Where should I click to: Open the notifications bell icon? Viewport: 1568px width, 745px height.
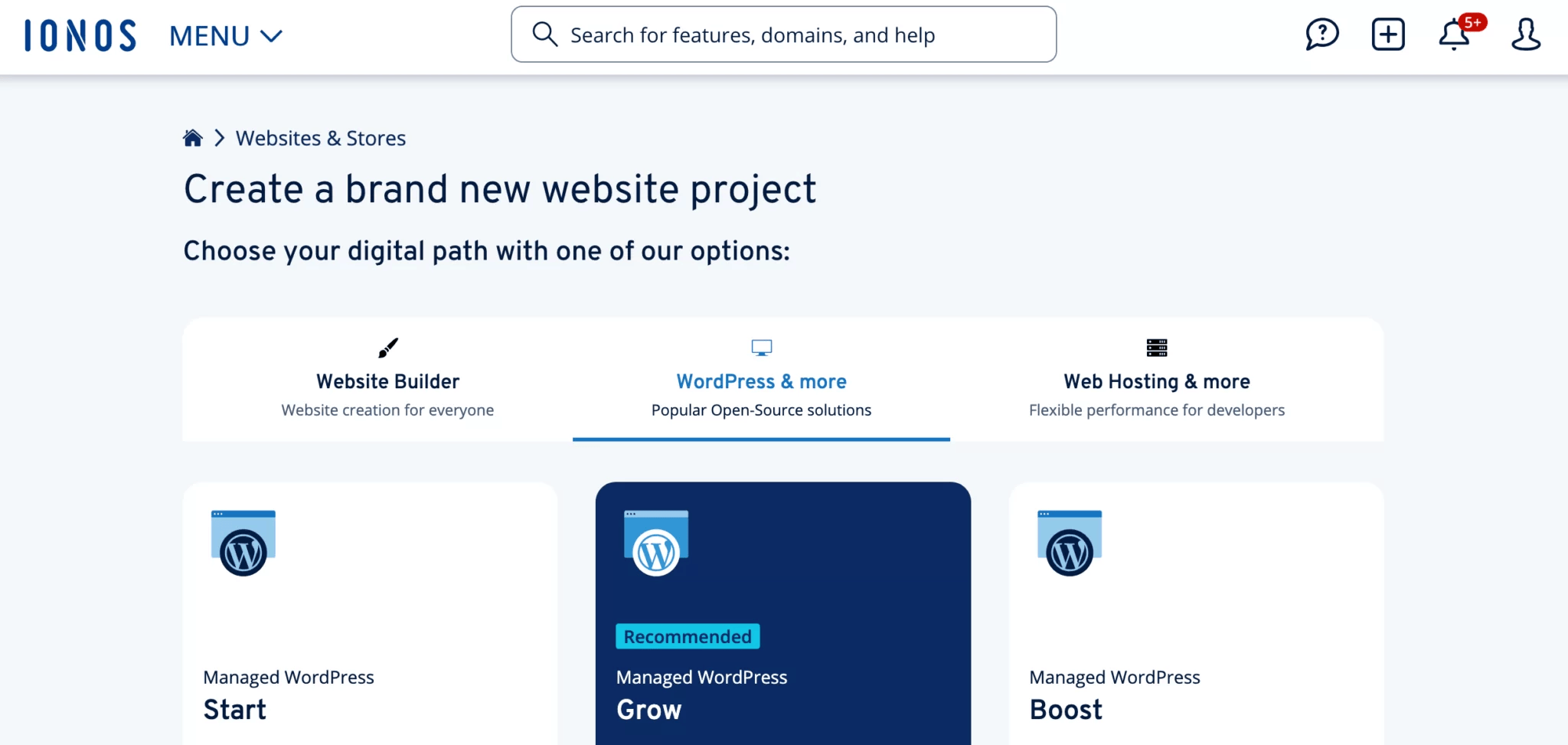tap(1454, 35)
